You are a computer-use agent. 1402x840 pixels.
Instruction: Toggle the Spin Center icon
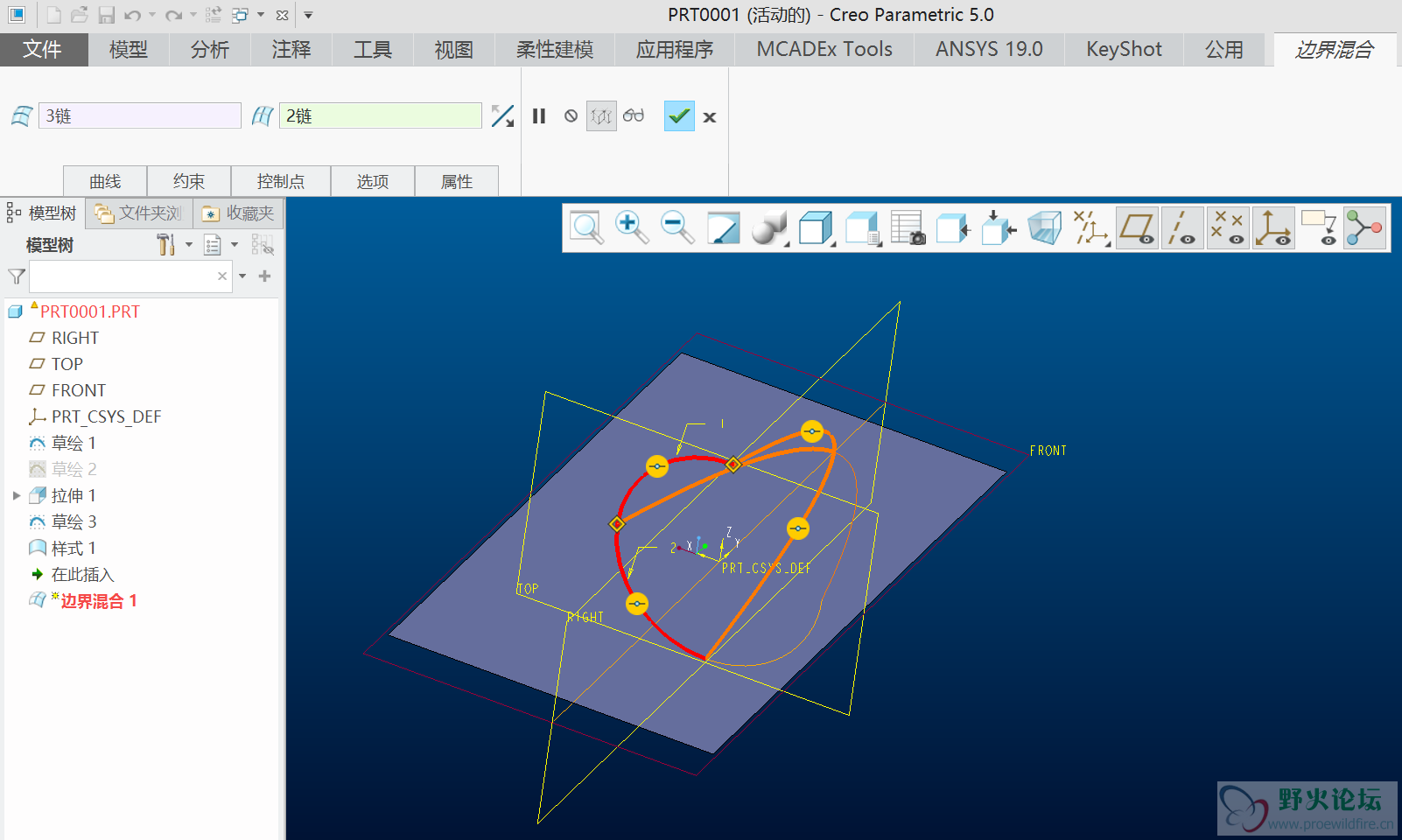1364,227
